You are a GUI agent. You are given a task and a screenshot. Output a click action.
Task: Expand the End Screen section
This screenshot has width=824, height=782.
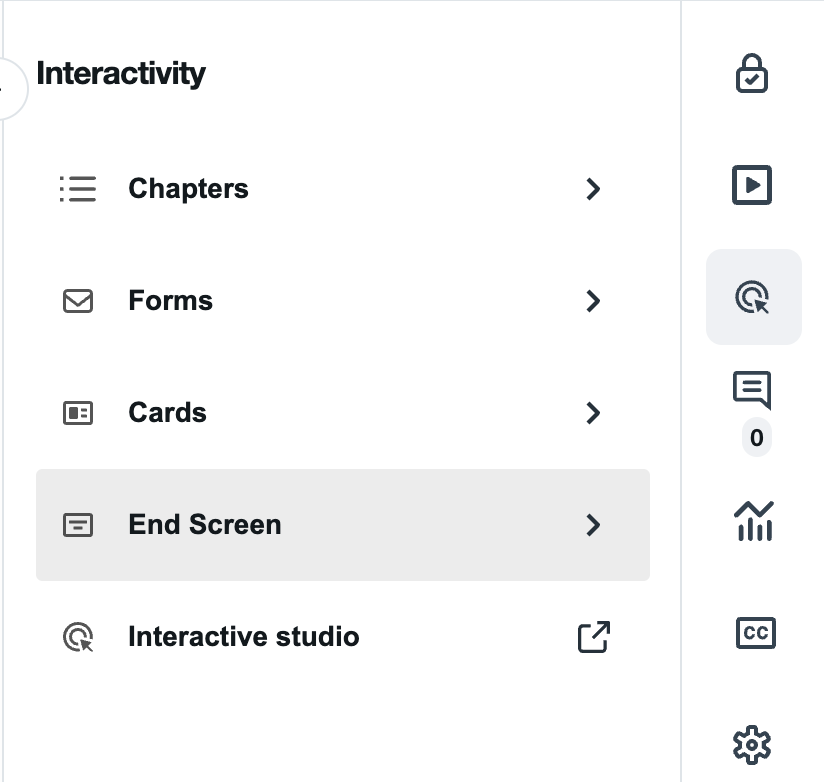coord(593,525)
